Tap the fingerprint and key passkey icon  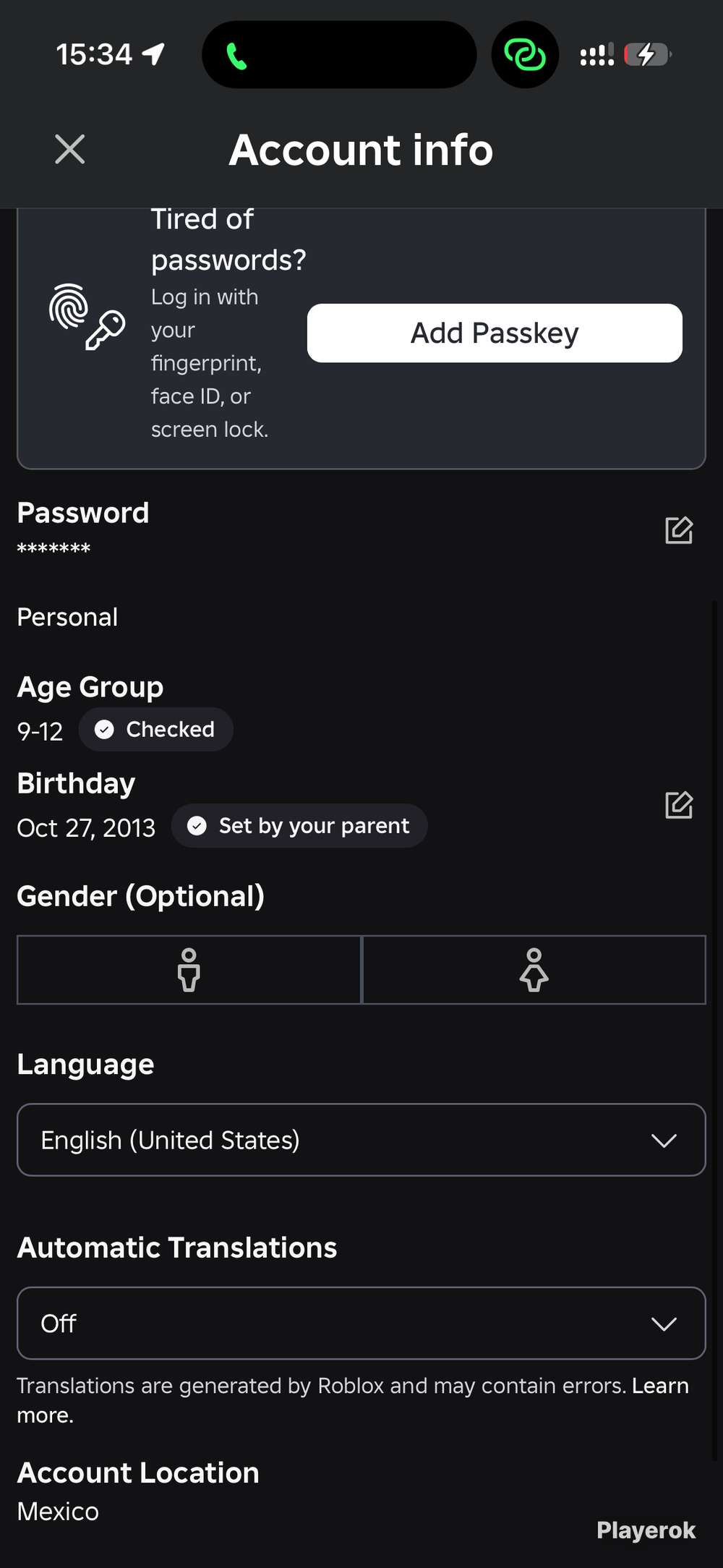click(x=87, y=317)
